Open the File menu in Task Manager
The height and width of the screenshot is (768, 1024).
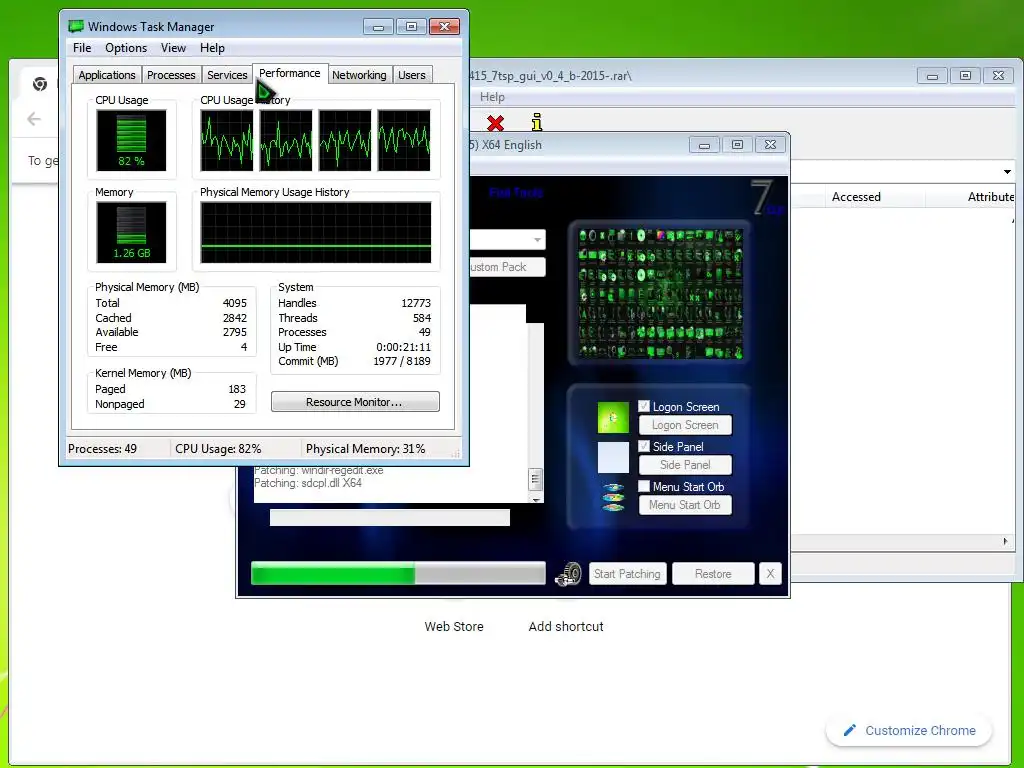coord(82,48)
